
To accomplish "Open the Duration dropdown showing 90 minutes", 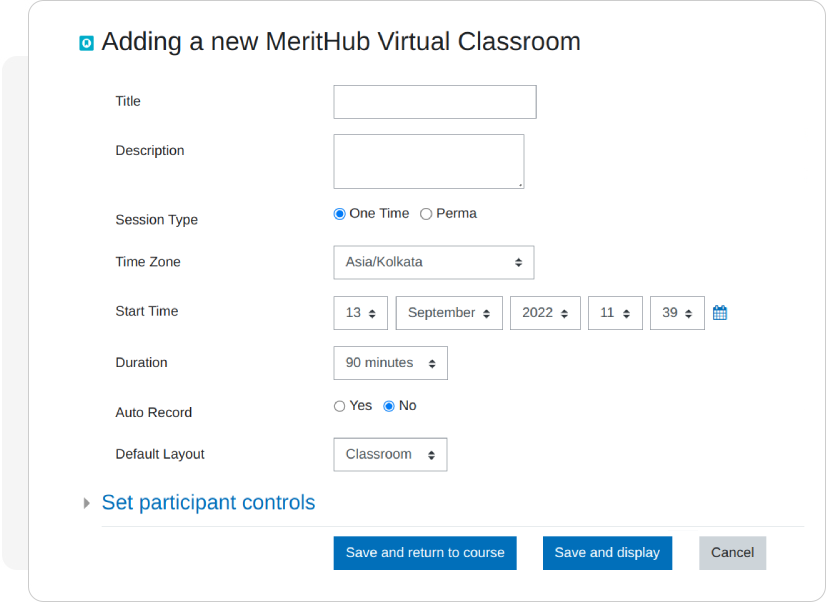I will click(x=390, y=363).
